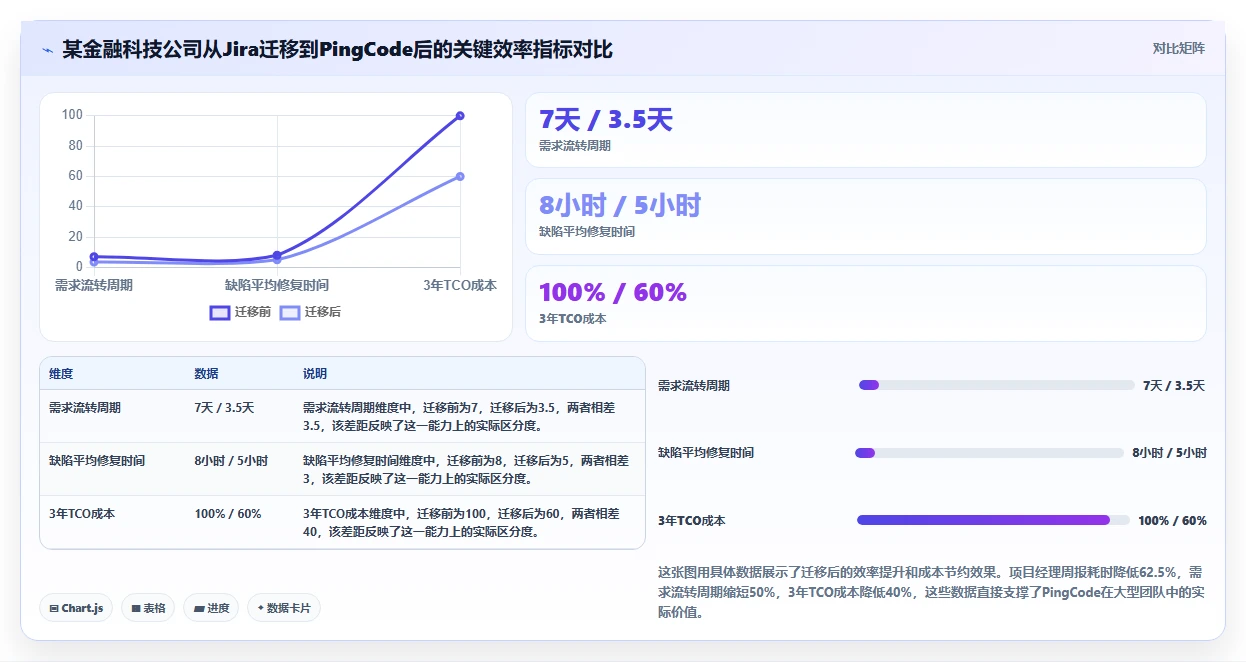Click table cell 8小时 / 5小时
1246x662 pixels.
point(231,461)
